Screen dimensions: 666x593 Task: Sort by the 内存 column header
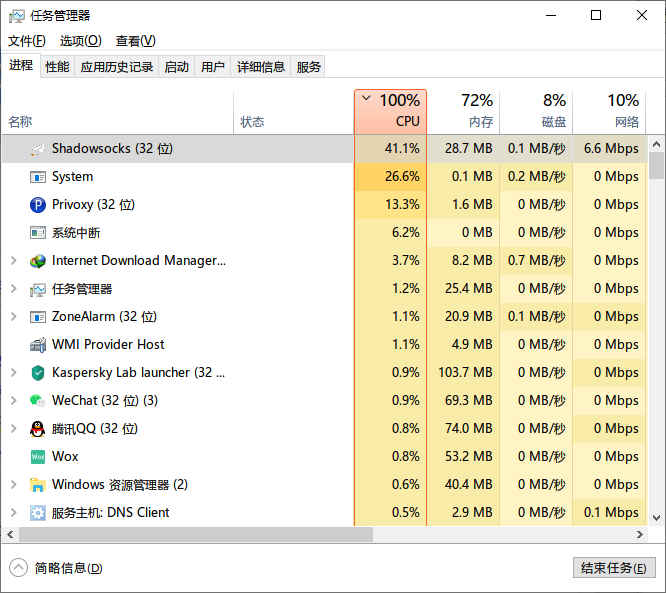tap(463, 112)
